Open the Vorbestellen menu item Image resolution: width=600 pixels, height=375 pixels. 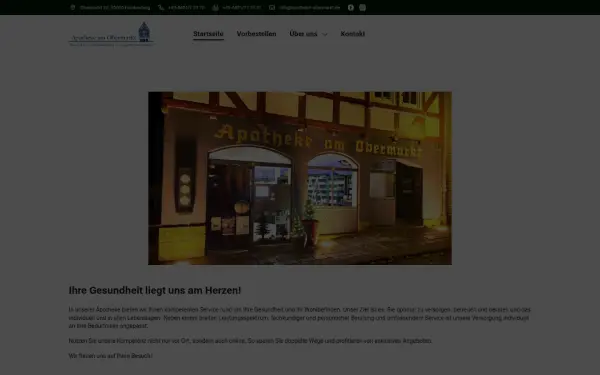click(x=256, y=34)
